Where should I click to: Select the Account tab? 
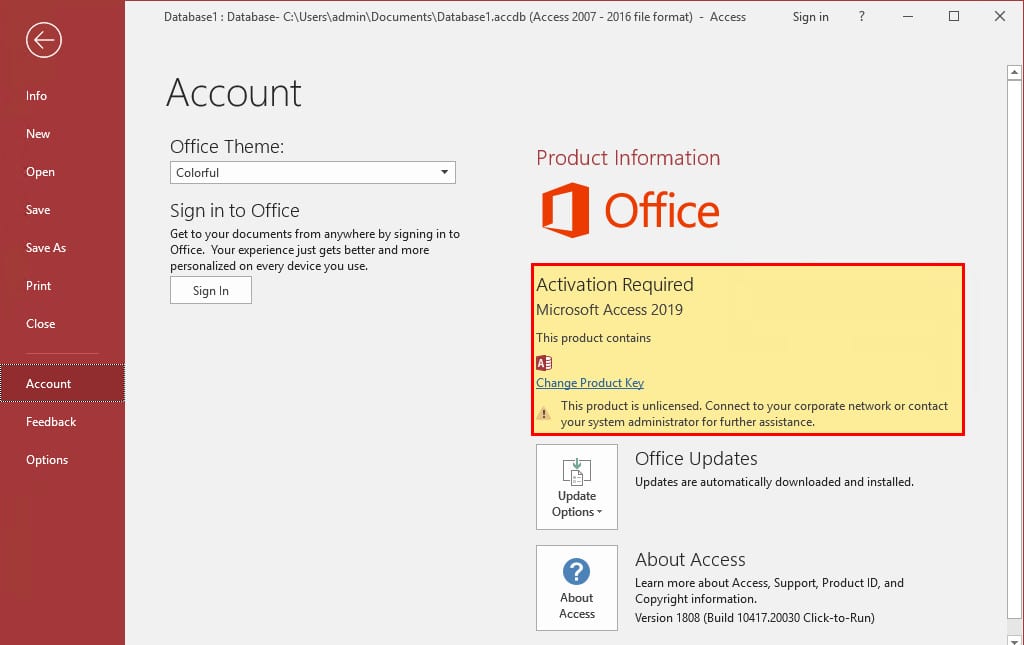tap(62, 383)
